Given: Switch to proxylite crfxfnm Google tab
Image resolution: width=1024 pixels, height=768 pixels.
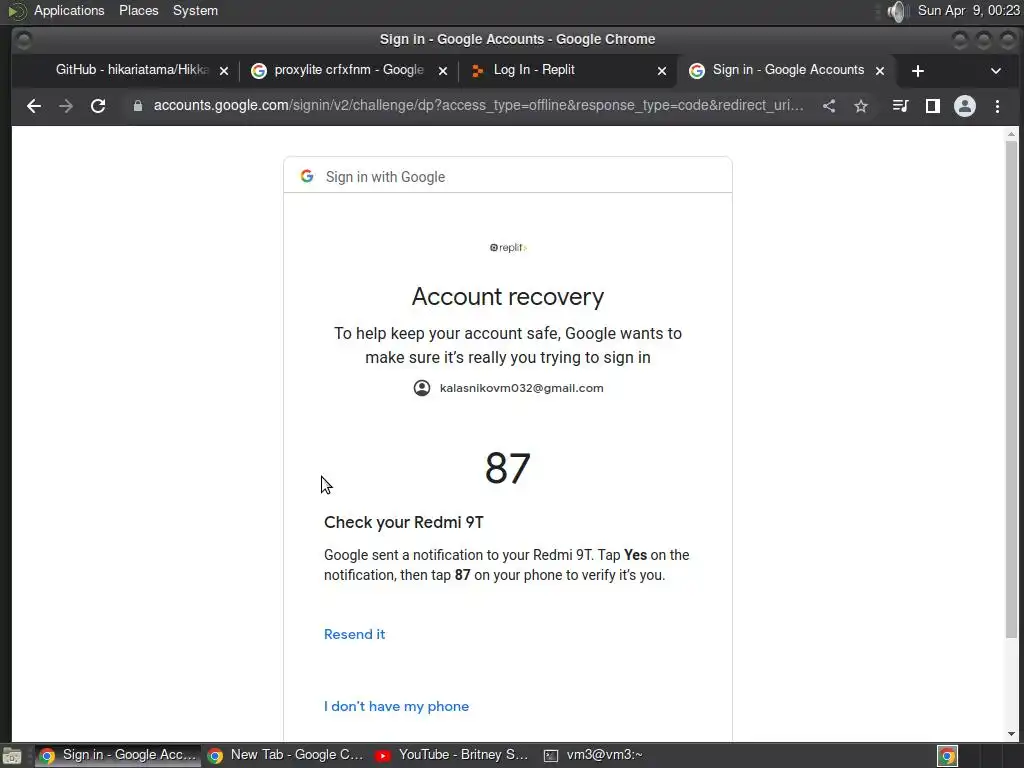Looking at the screenshot, I should 349,70.
